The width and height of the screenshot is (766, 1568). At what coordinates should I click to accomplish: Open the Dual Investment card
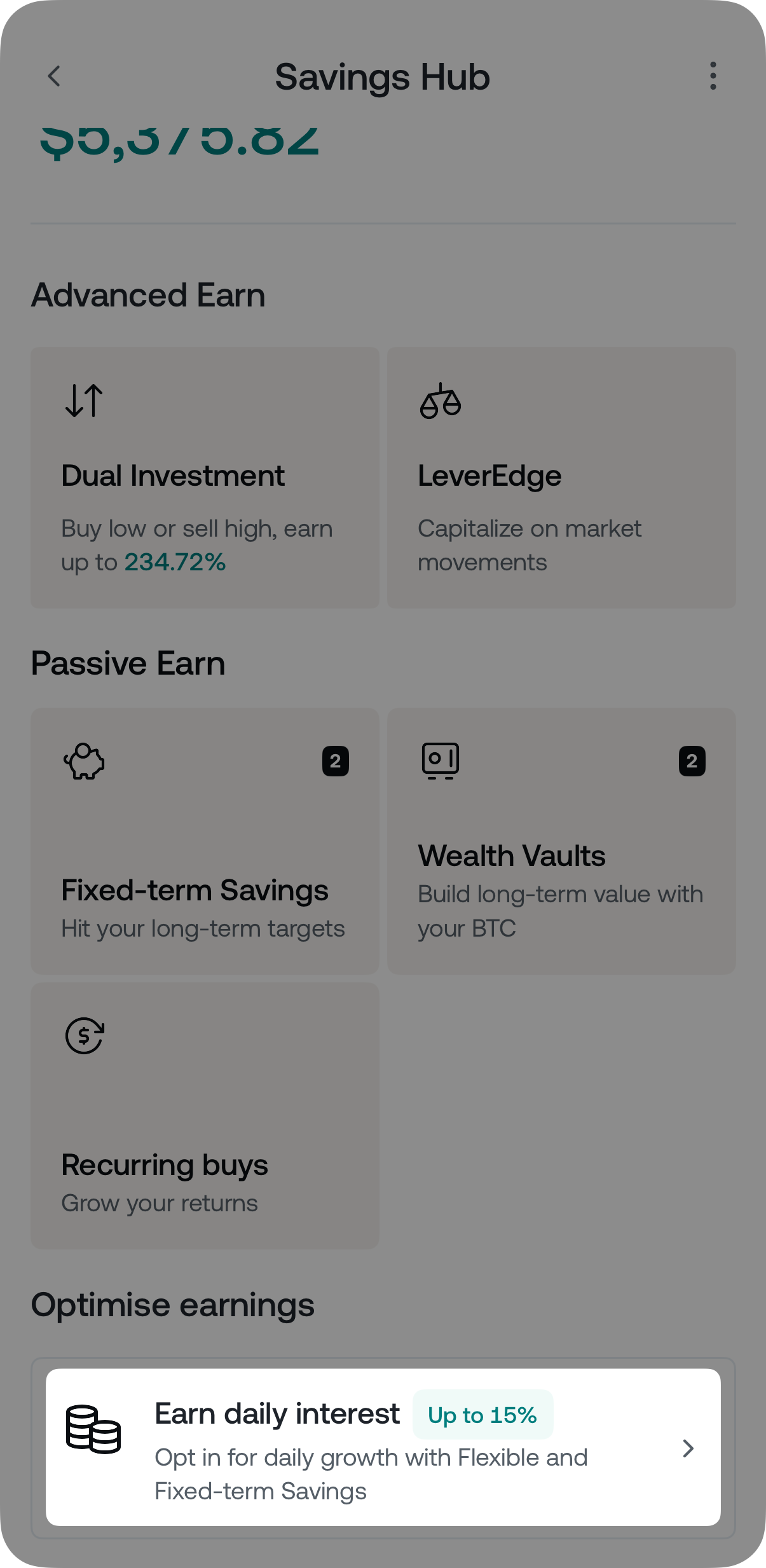(205, 477)
